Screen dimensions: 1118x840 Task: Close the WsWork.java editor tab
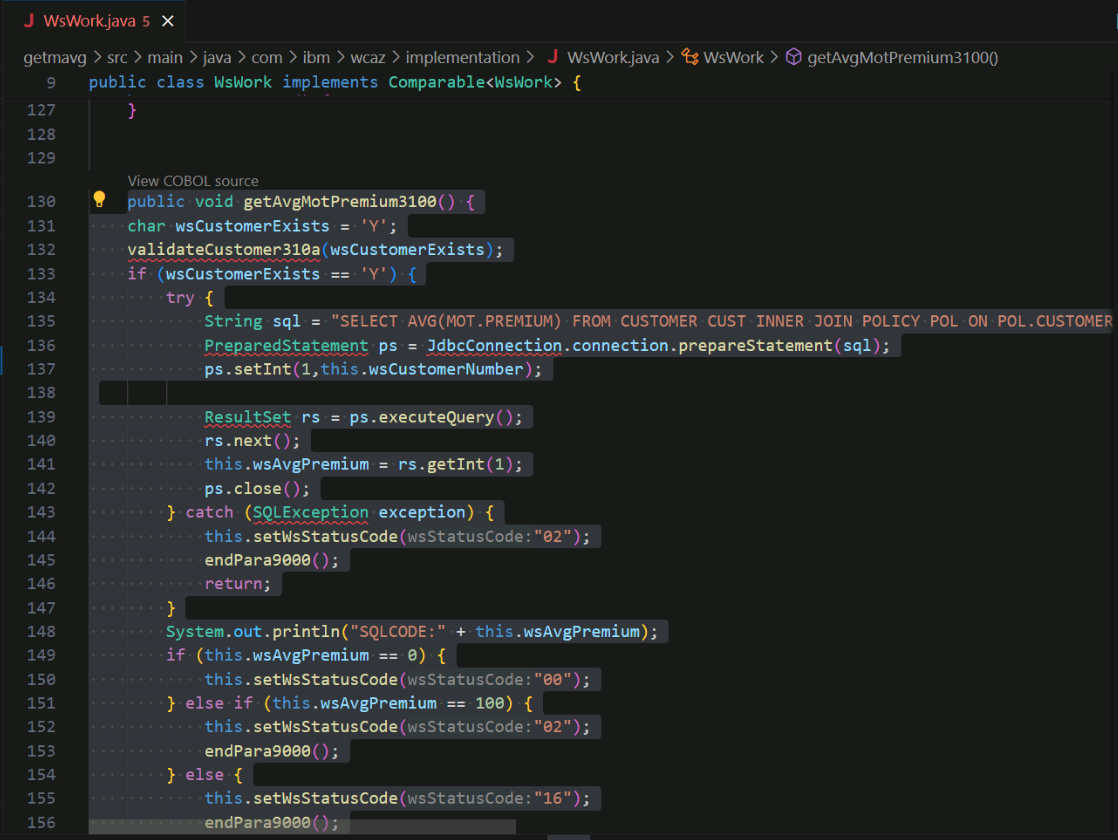click(168, 21)
